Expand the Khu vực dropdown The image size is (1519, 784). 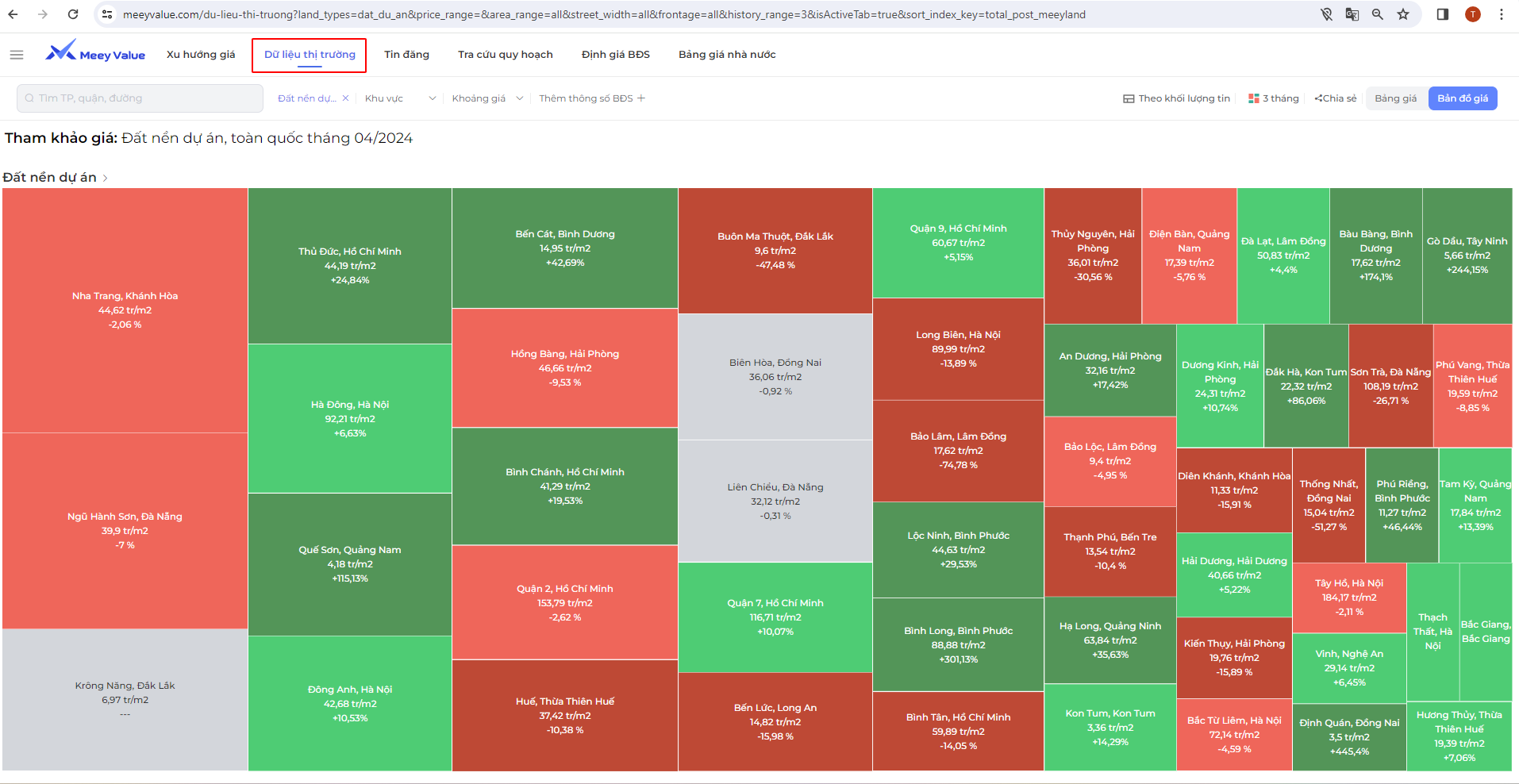(400, 98)
